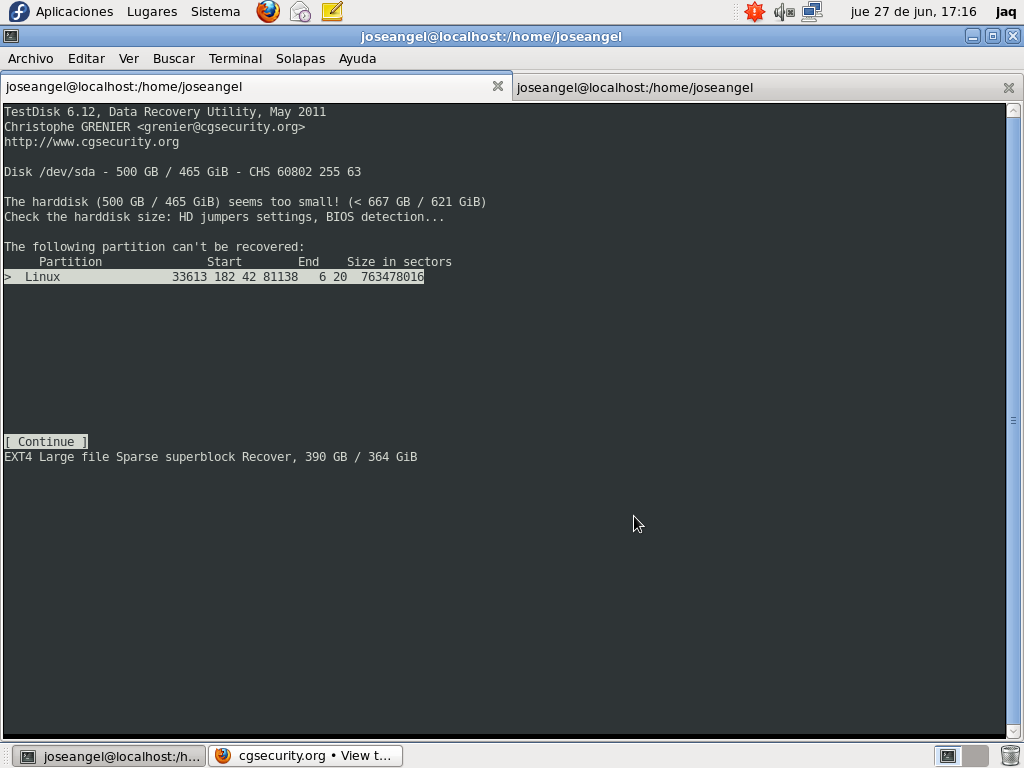Image resolution: width=1024 pixels, height=768 pixels.
Task: Open the network connection tray icon
Action: [812, 12]
